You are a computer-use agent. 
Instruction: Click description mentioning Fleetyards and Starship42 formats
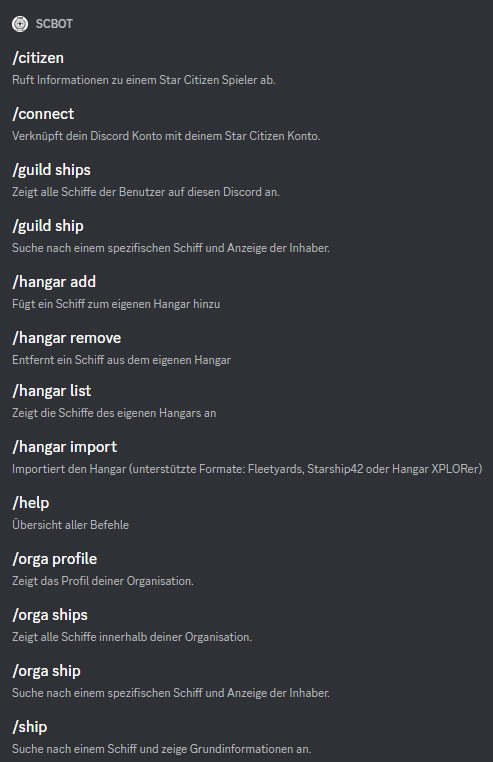tap(247, 469)
